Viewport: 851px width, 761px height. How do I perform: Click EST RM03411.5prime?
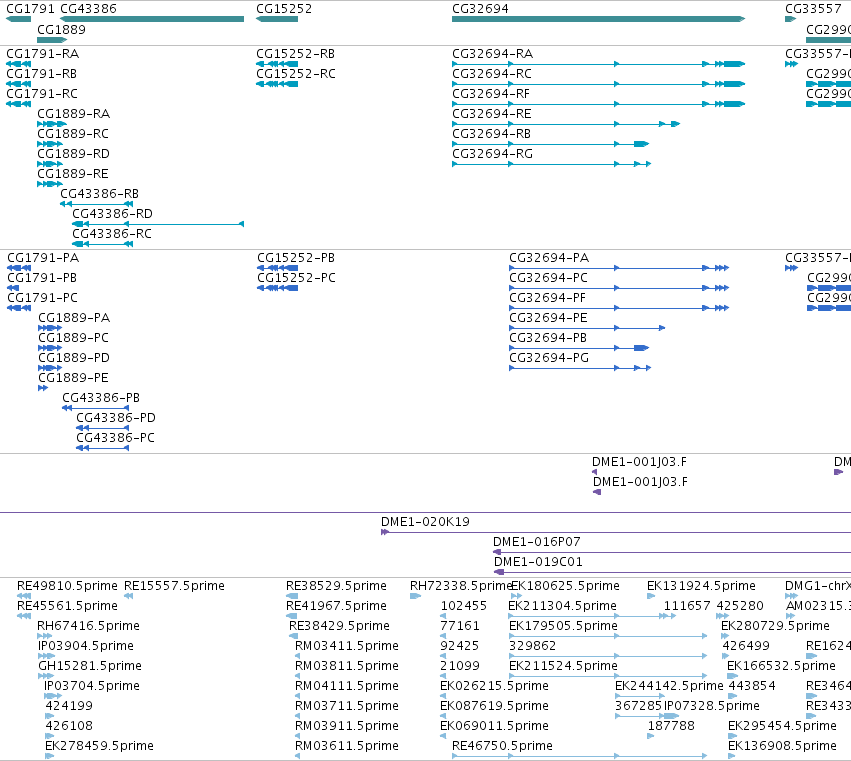tap(297, 656)
